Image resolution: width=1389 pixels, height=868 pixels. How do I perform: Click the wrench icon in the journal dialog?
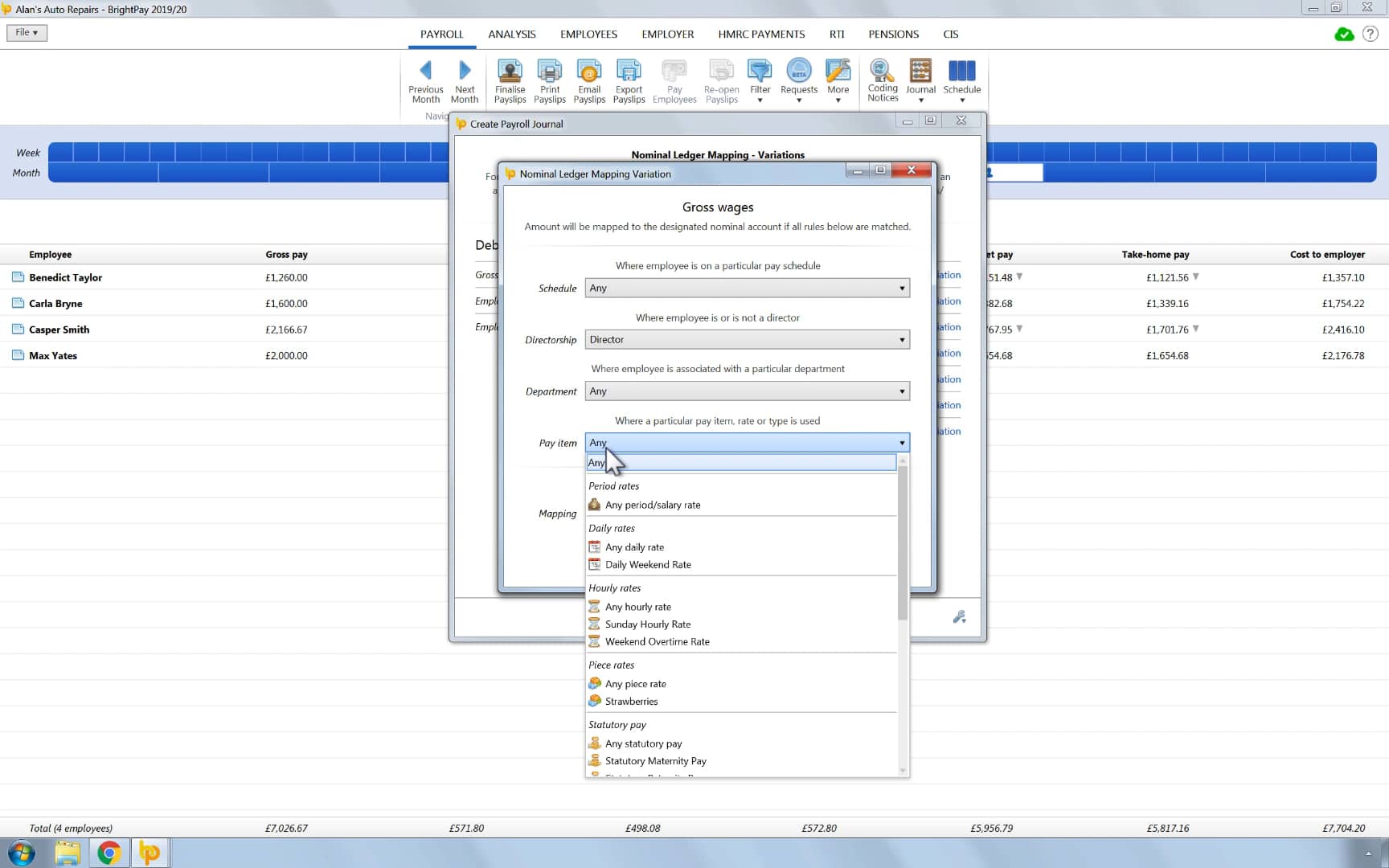958,616
